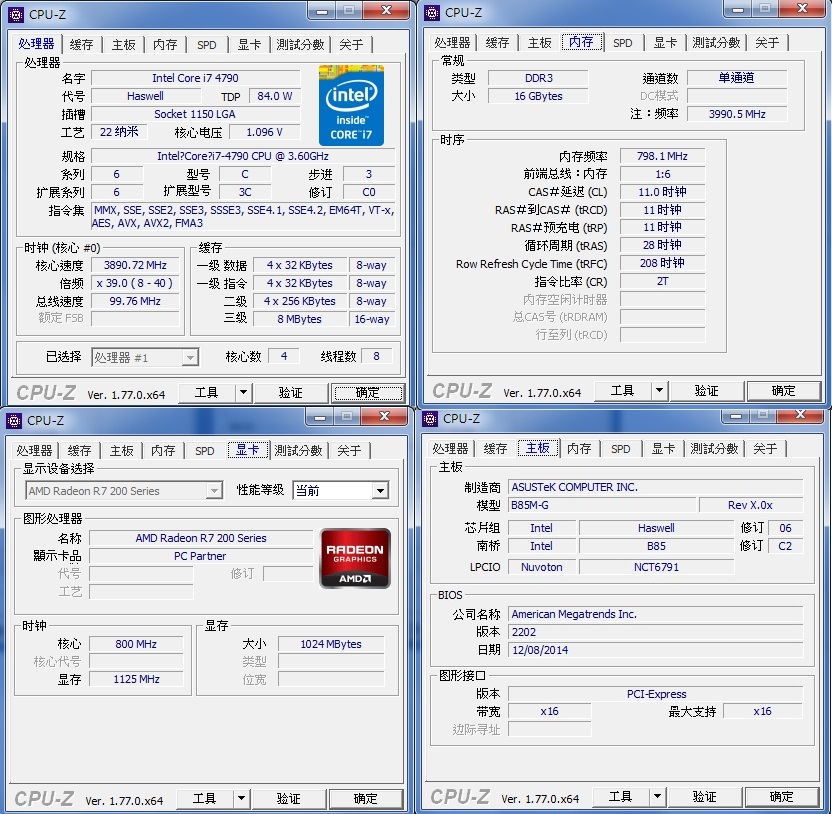Click the Rev X.0x board revision field

click(751, 505)
